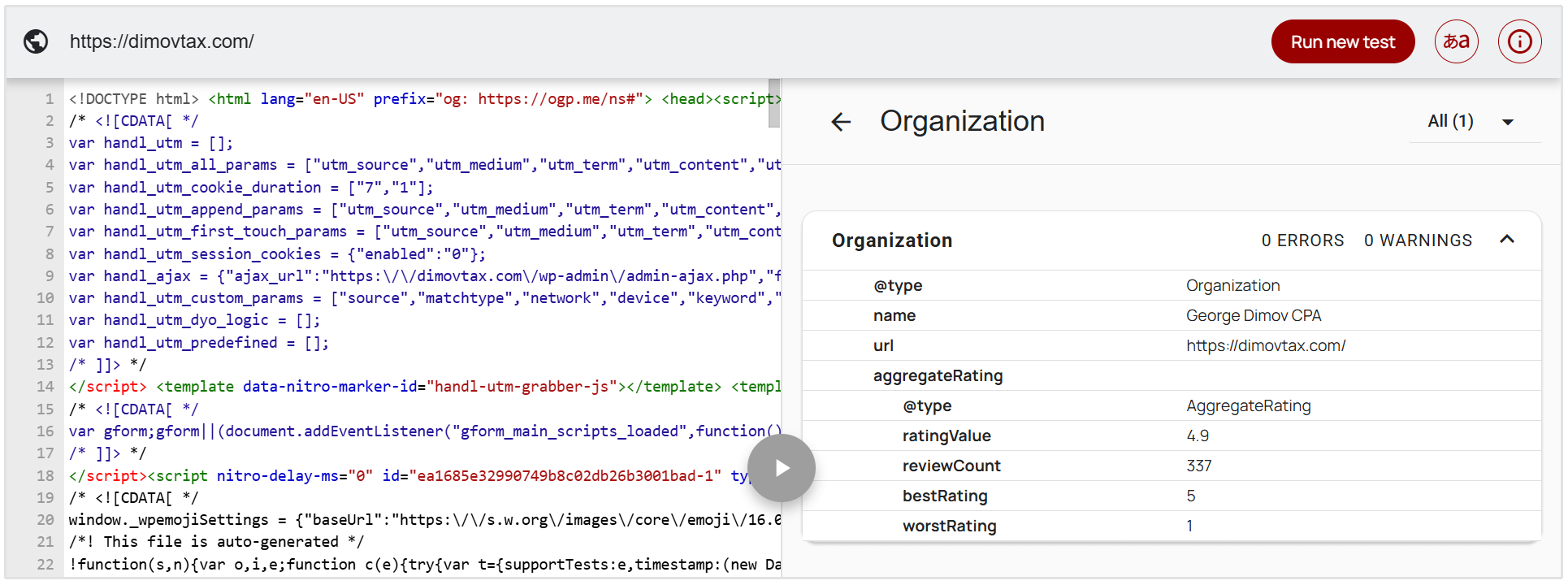
Task: Click the Organization card title
Action: point(891,240)
